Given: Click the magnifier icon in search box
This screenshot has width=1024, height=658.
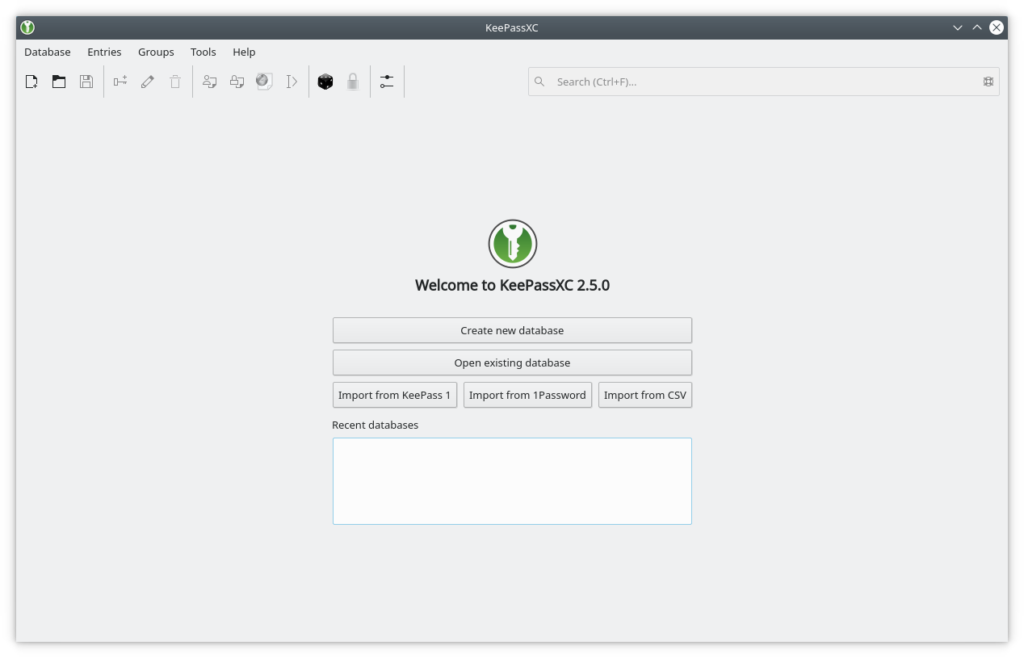Looking at the screenshot, I should click(x=539, y=82).
